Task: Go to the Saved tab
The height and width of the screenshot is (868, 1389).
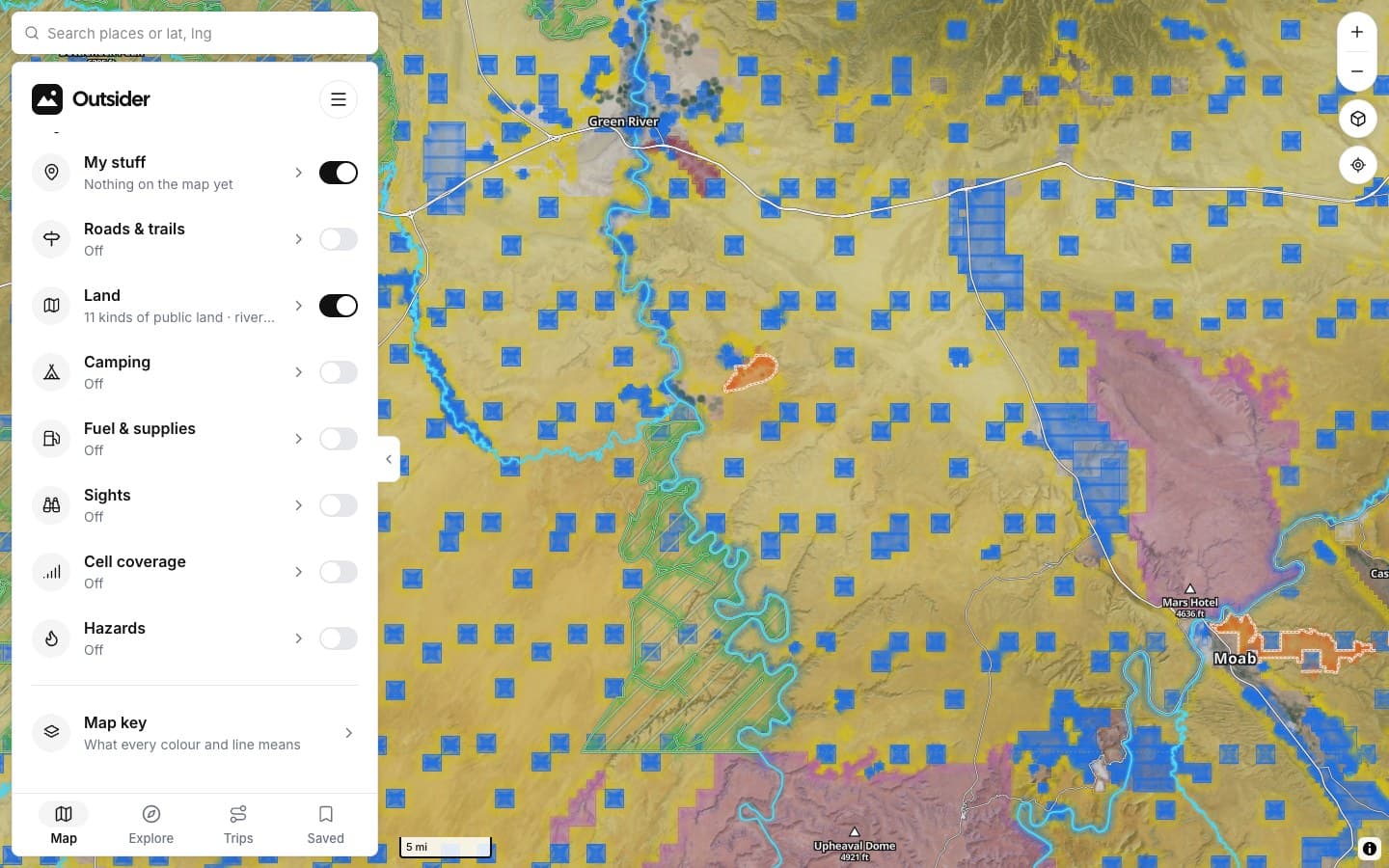Action: 326,825
